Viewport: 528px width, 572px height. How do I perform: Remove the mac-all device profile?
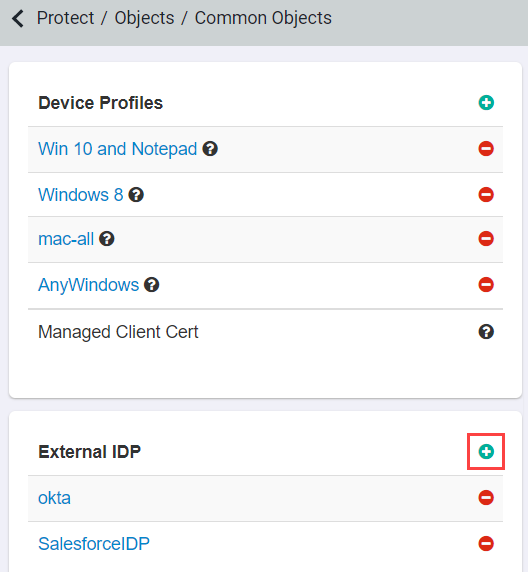tap(486, 239)
